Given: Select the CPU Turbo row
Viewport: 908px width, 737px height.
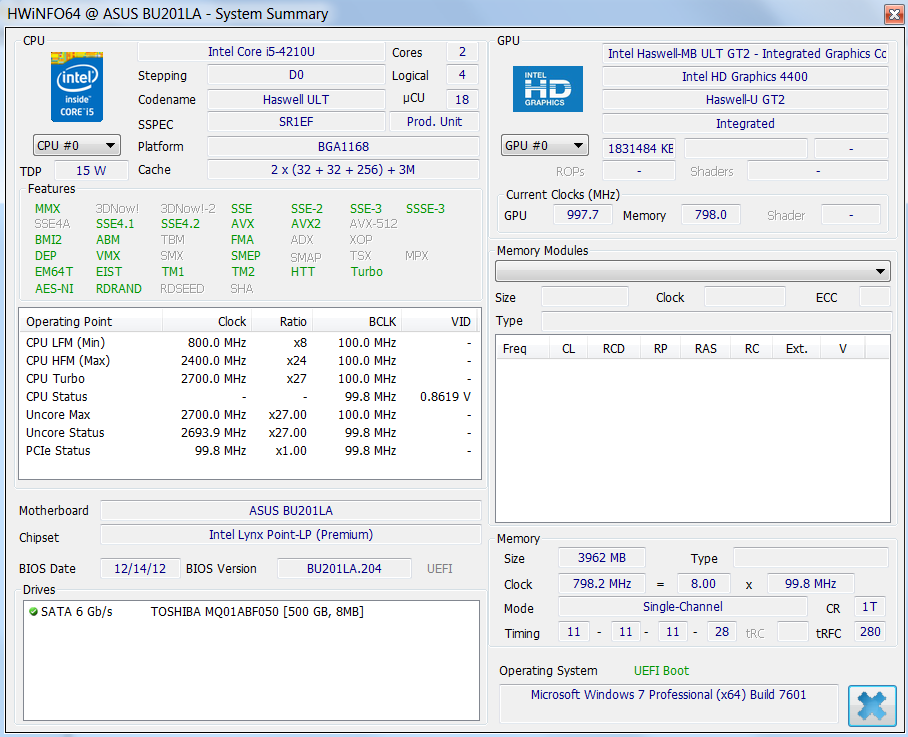Looking at the screenshot, I should tap(249, 379).
